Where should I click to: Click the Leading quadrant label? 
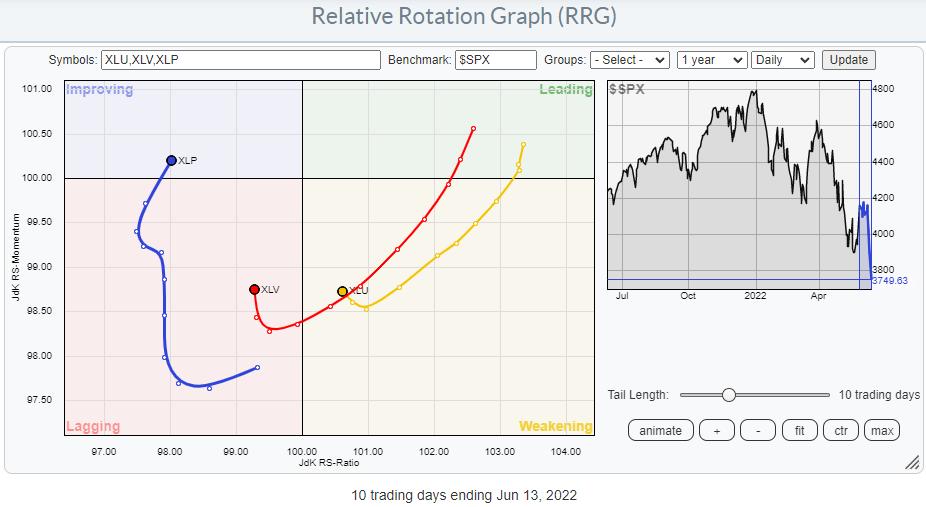[x=566, y=90]
